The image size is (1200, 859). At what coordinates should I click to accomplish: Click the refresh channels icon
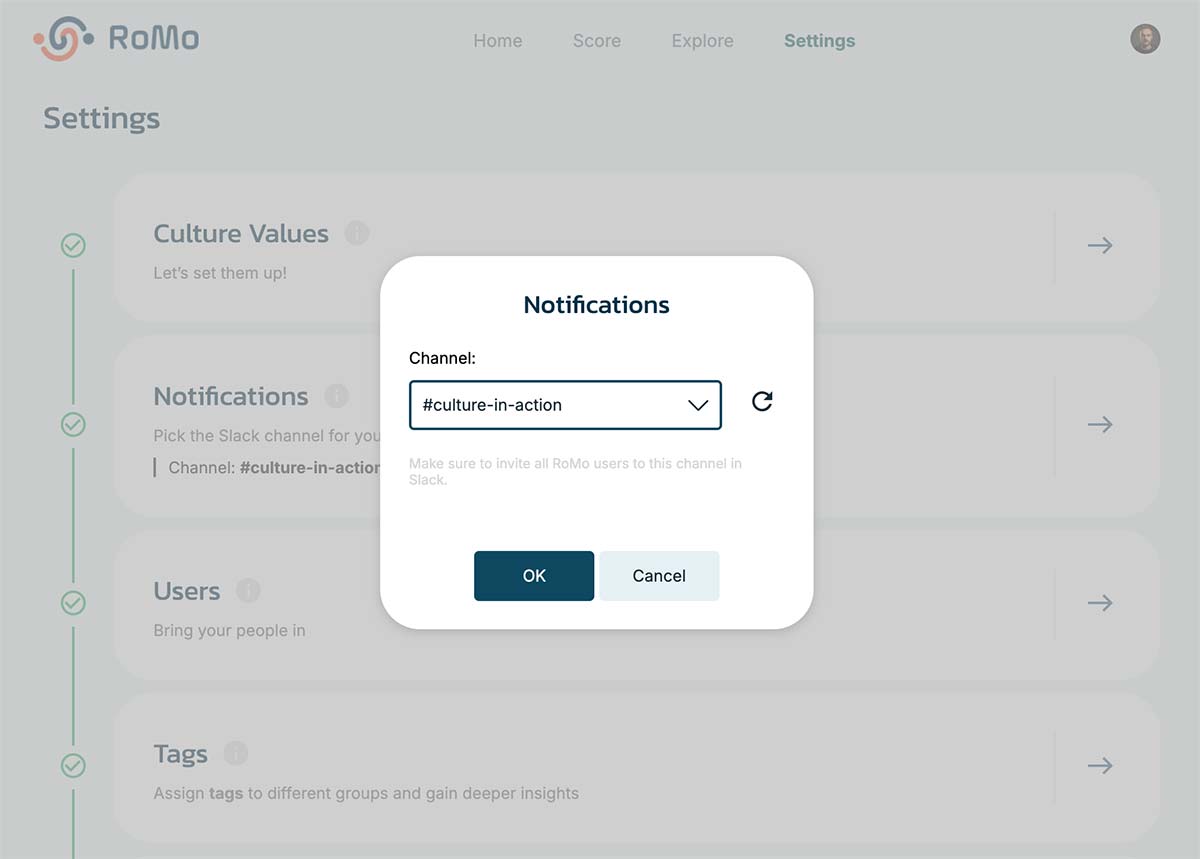762,402
